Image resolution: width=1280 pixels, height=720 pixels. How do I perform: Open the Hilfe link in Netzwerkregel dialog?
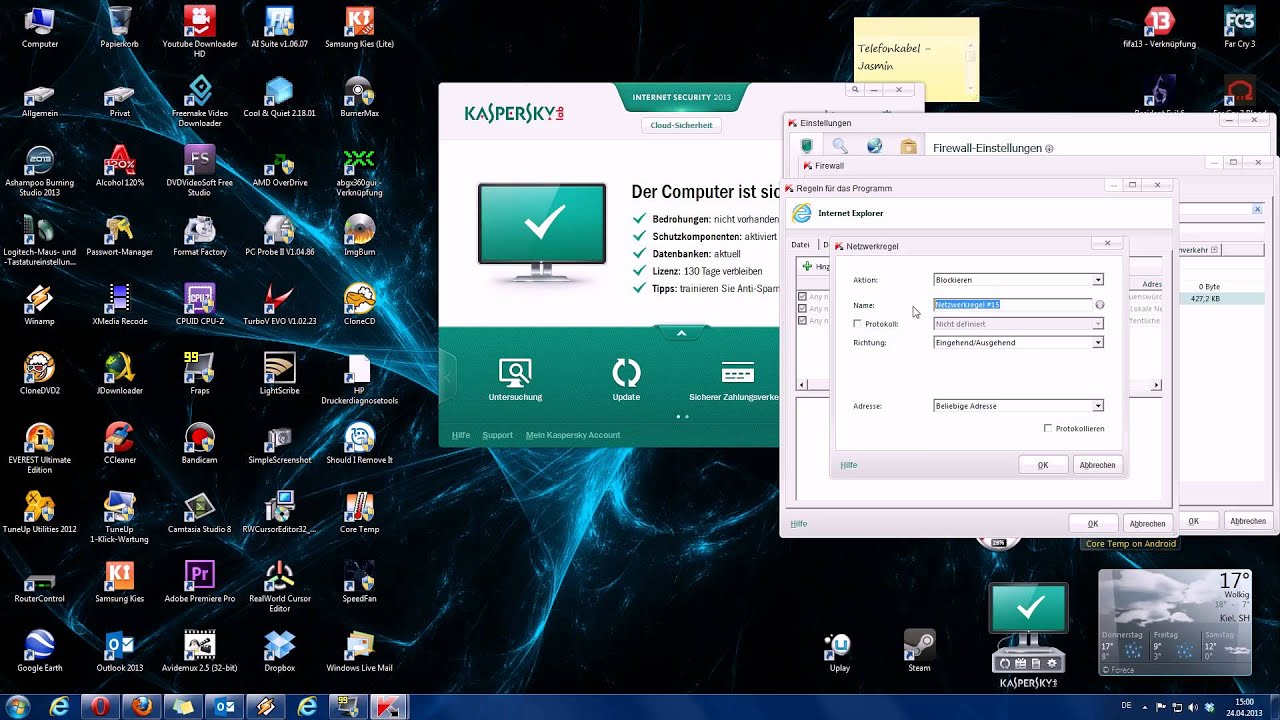pyautogui.click(x=849, y=465)
